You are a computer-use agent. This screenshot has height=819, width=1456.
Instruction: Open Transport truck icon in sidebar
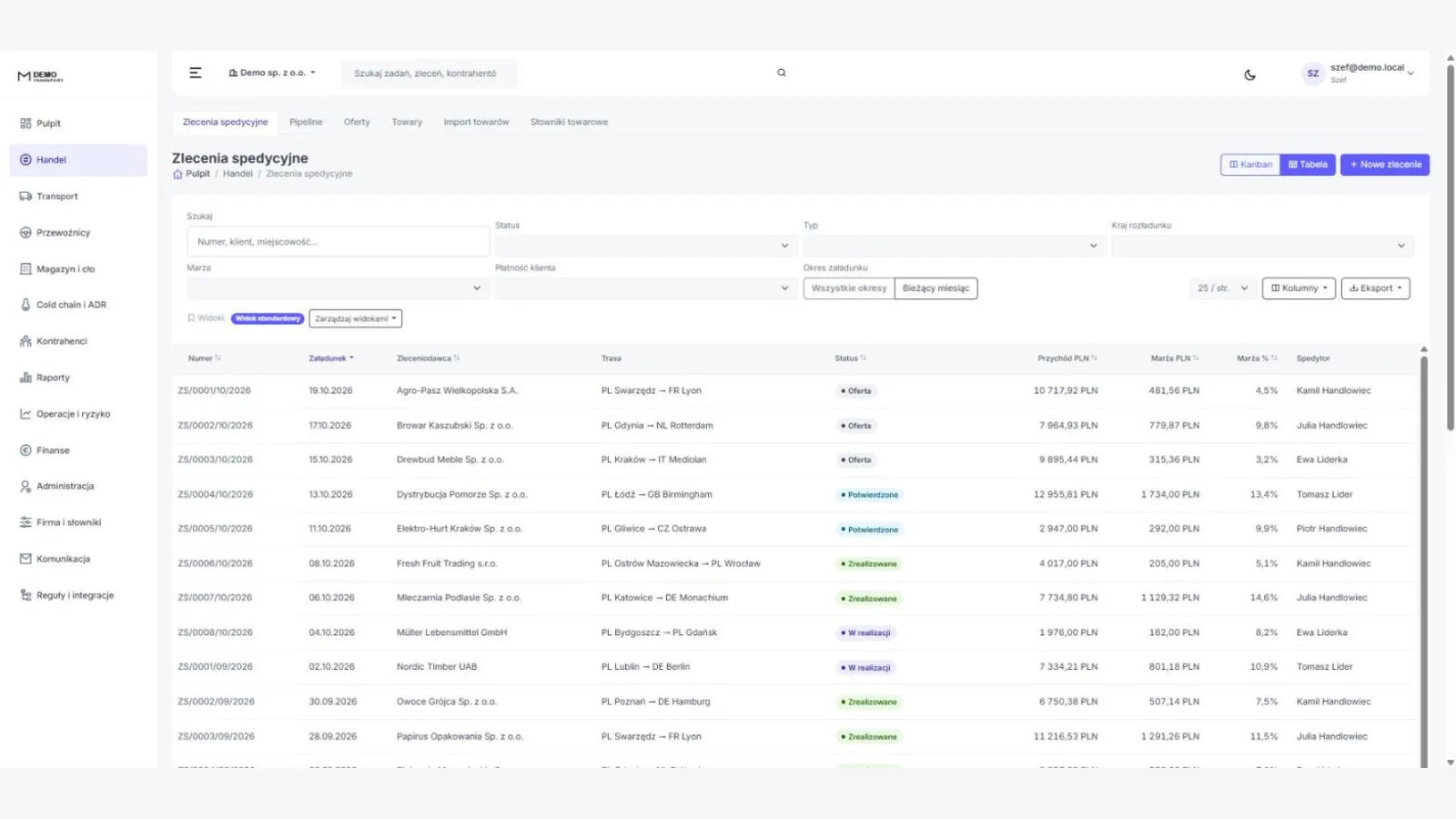point(25,196)
